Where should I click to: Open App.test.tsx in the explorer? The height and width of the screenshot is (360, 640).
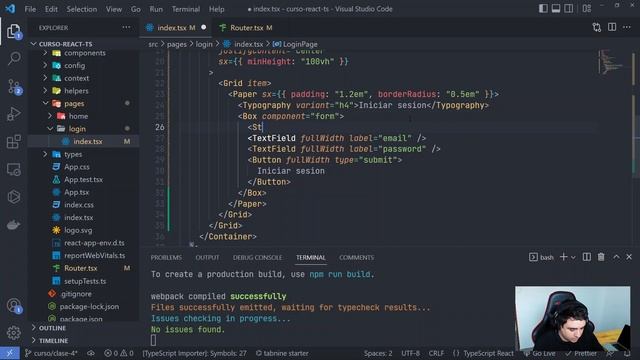(x=84, y=180)
